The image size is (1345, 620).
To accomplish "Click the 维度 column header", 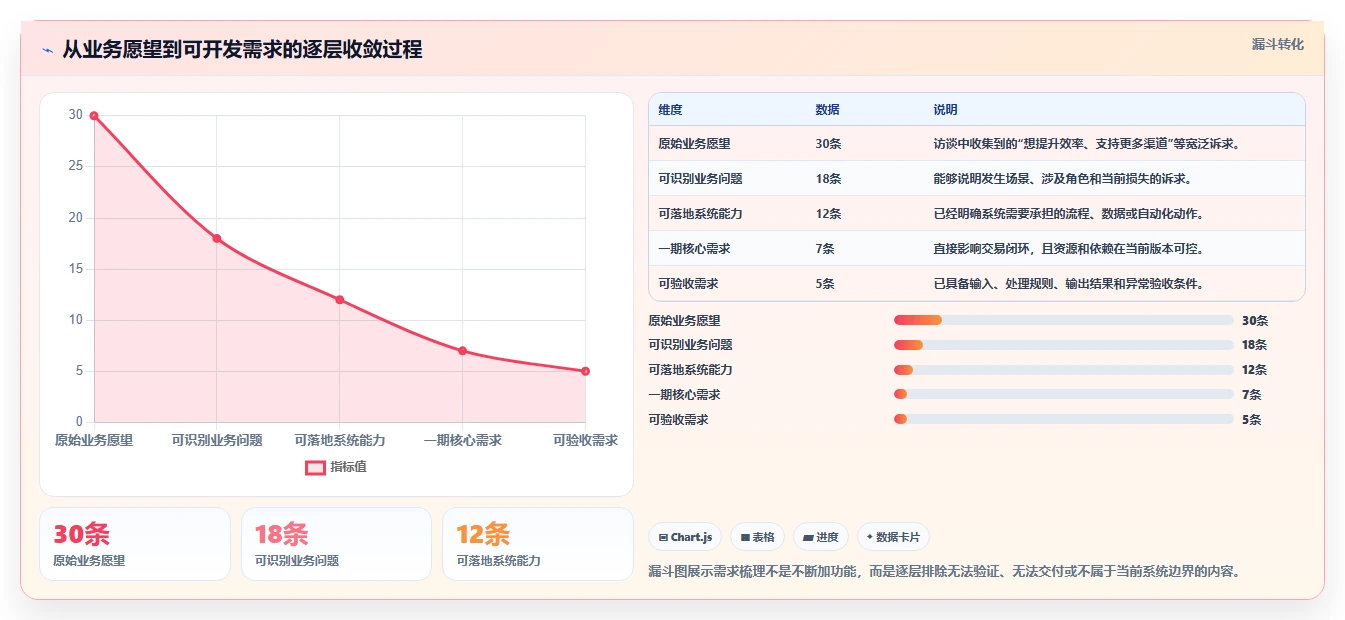I will pyautogui.click(x=670, y=110).
